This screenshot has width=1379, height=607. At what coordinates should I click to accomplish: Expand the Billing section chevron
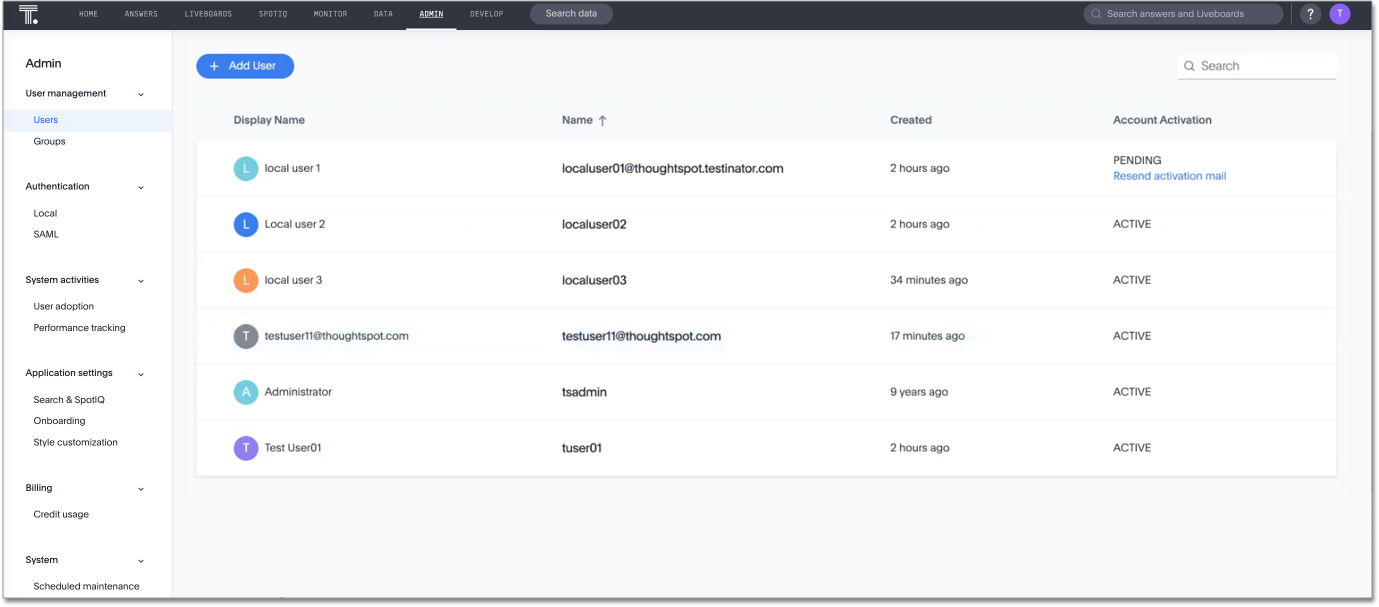141,488
